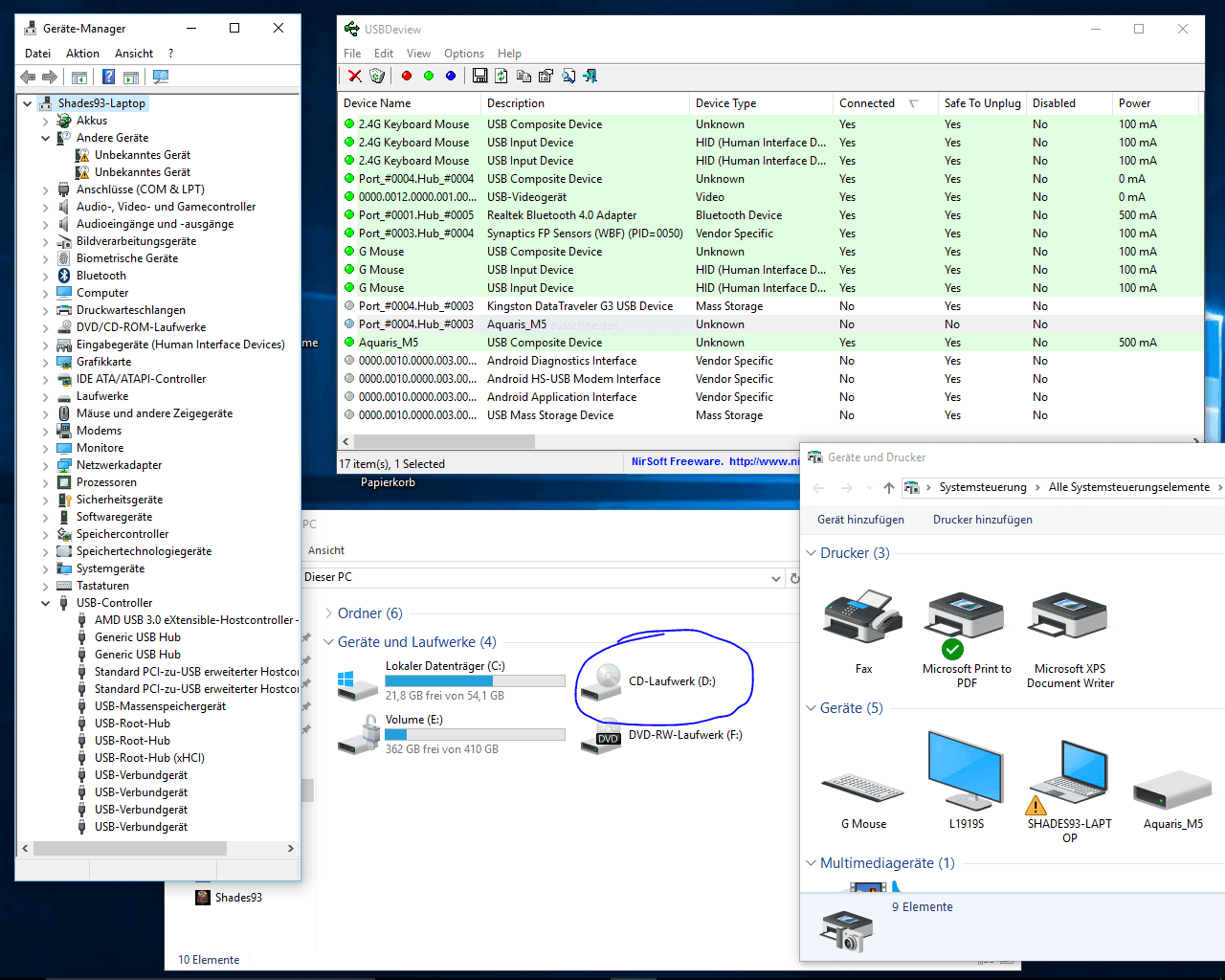This screenshot has width=1225, height=980.
Task: Sort by the Device Type column header
Action: 761,103
